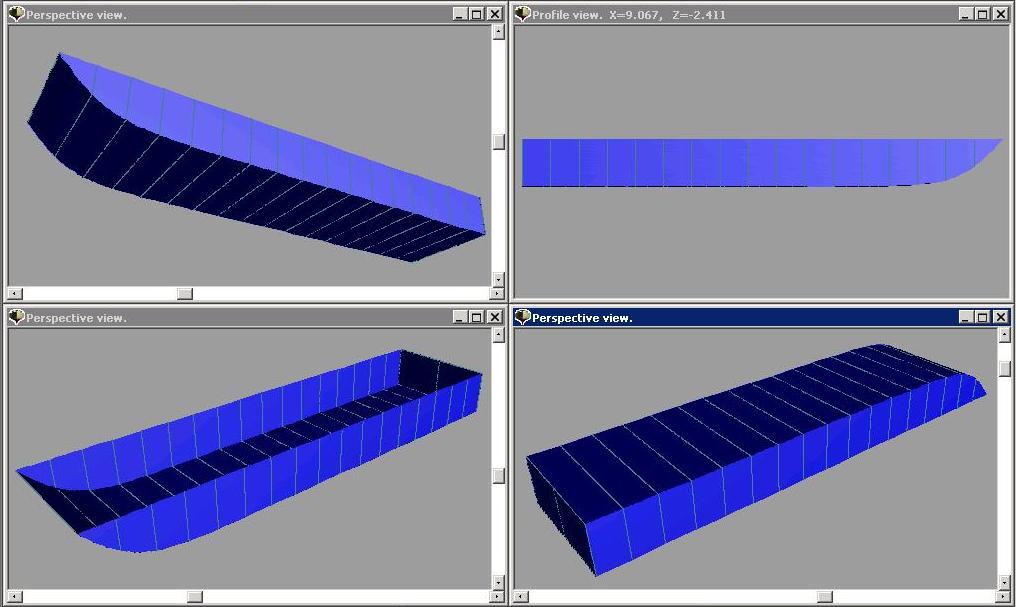Screen dimensions: 1016x607
Task: Open the system icon of the open-hull-interior Perspective window
Action: [16, 317]
